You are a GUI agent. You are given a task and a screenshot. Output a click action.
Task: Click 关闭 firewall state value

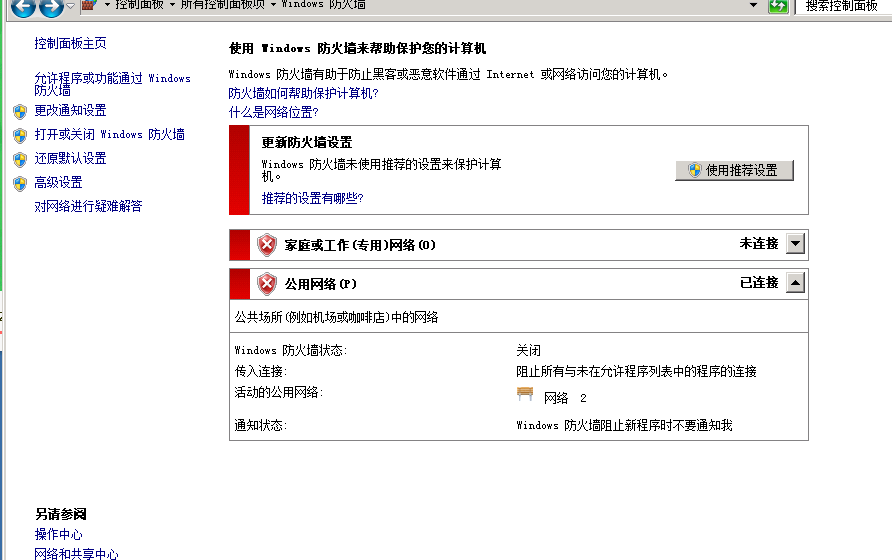point(528,350)
